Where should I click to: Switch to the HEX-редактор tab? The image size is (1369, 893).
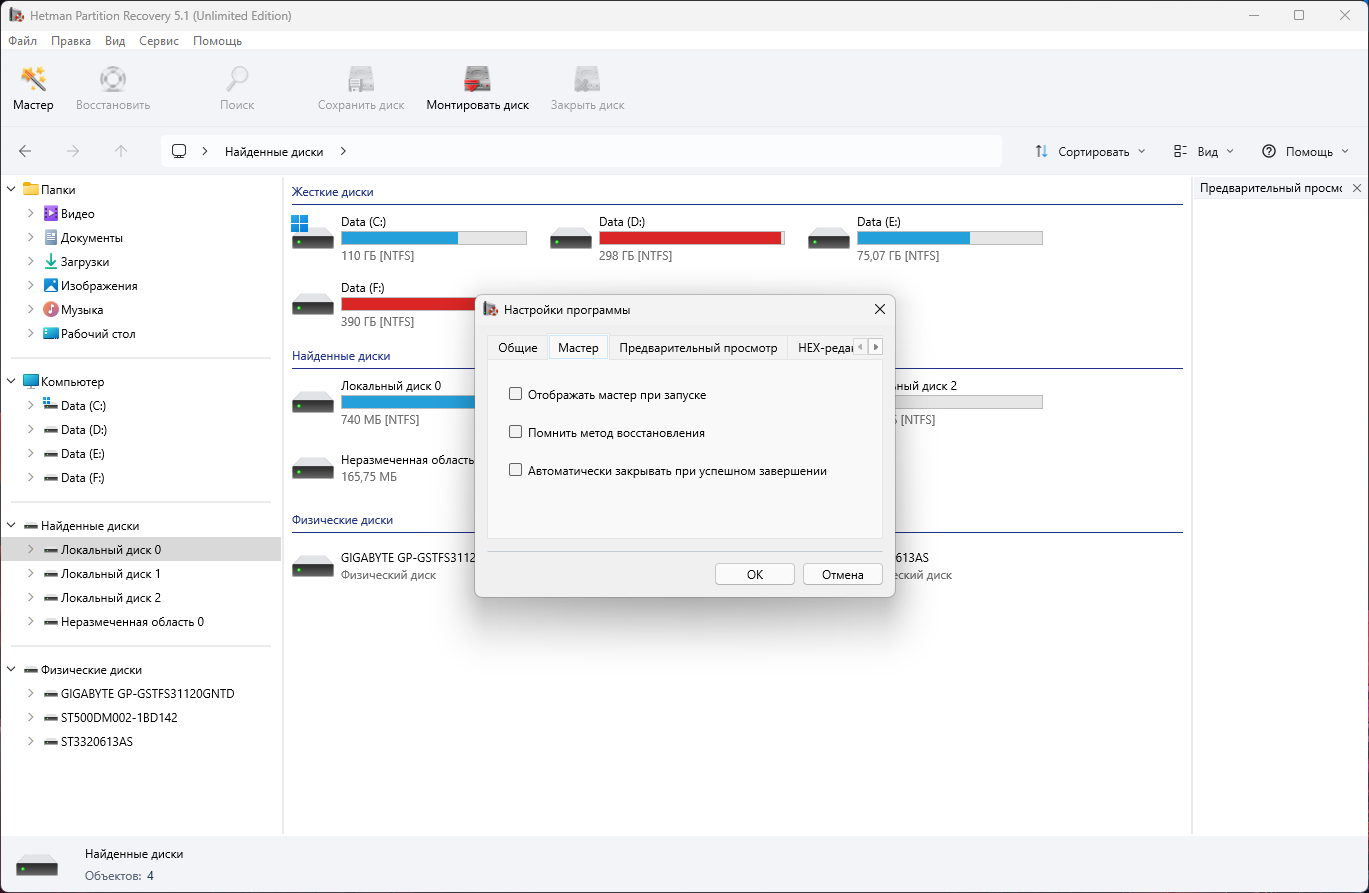click(x=825, y=347)
